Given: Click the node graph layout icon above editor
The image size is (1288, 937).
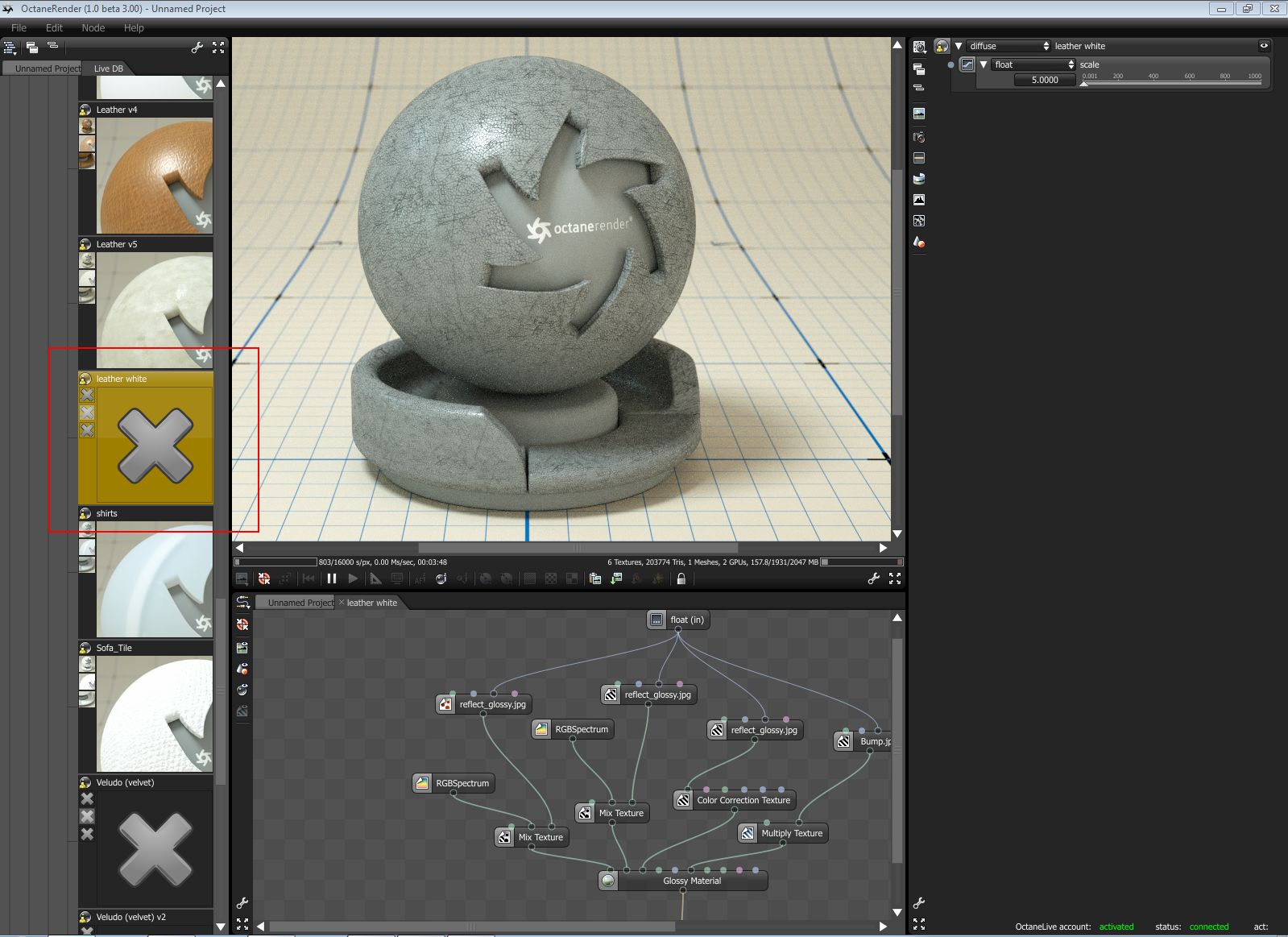Looking at the screenshot, I should pos(242,602).
